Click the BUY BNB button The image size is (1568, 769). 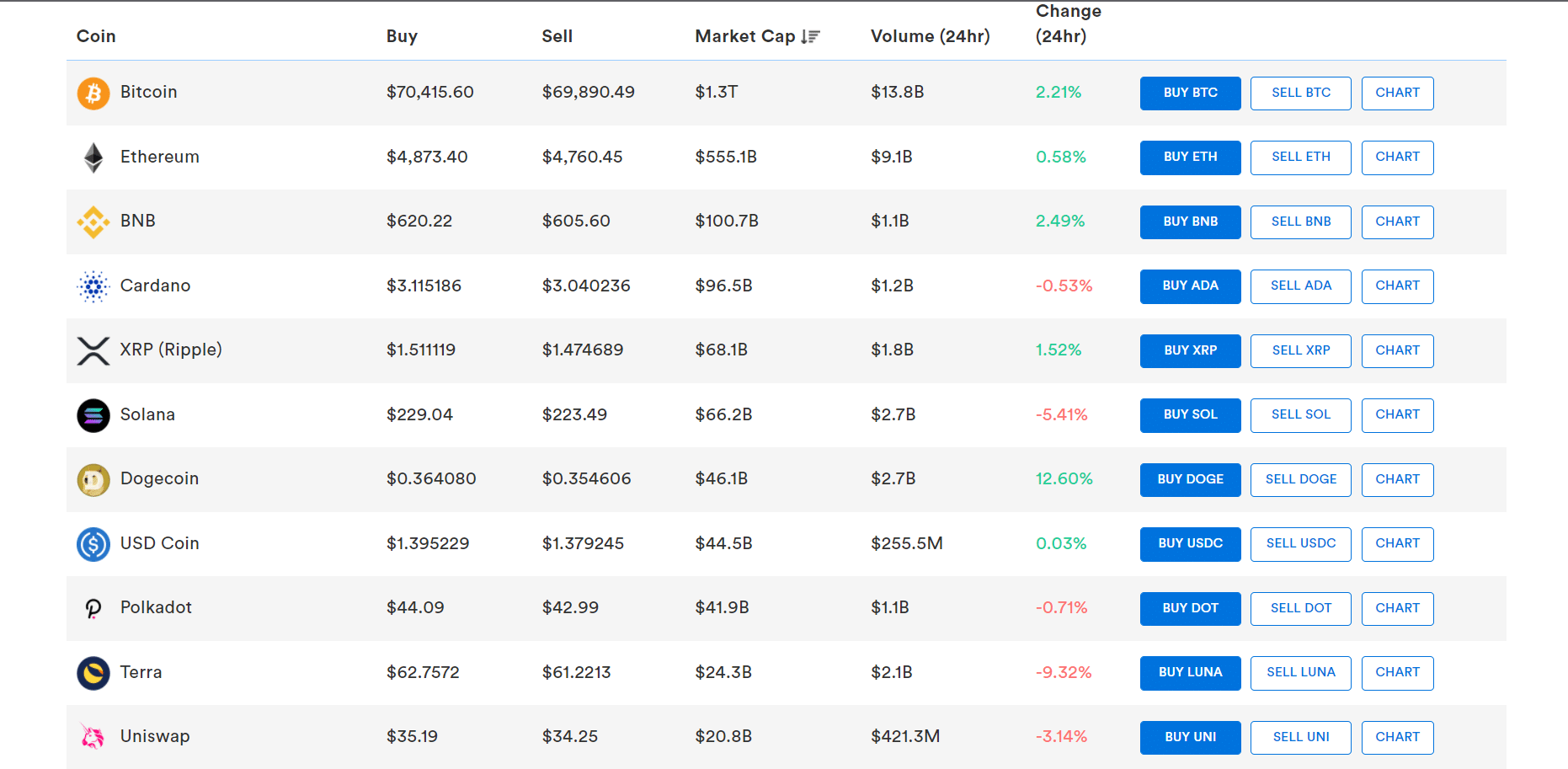pos(1191,222)
